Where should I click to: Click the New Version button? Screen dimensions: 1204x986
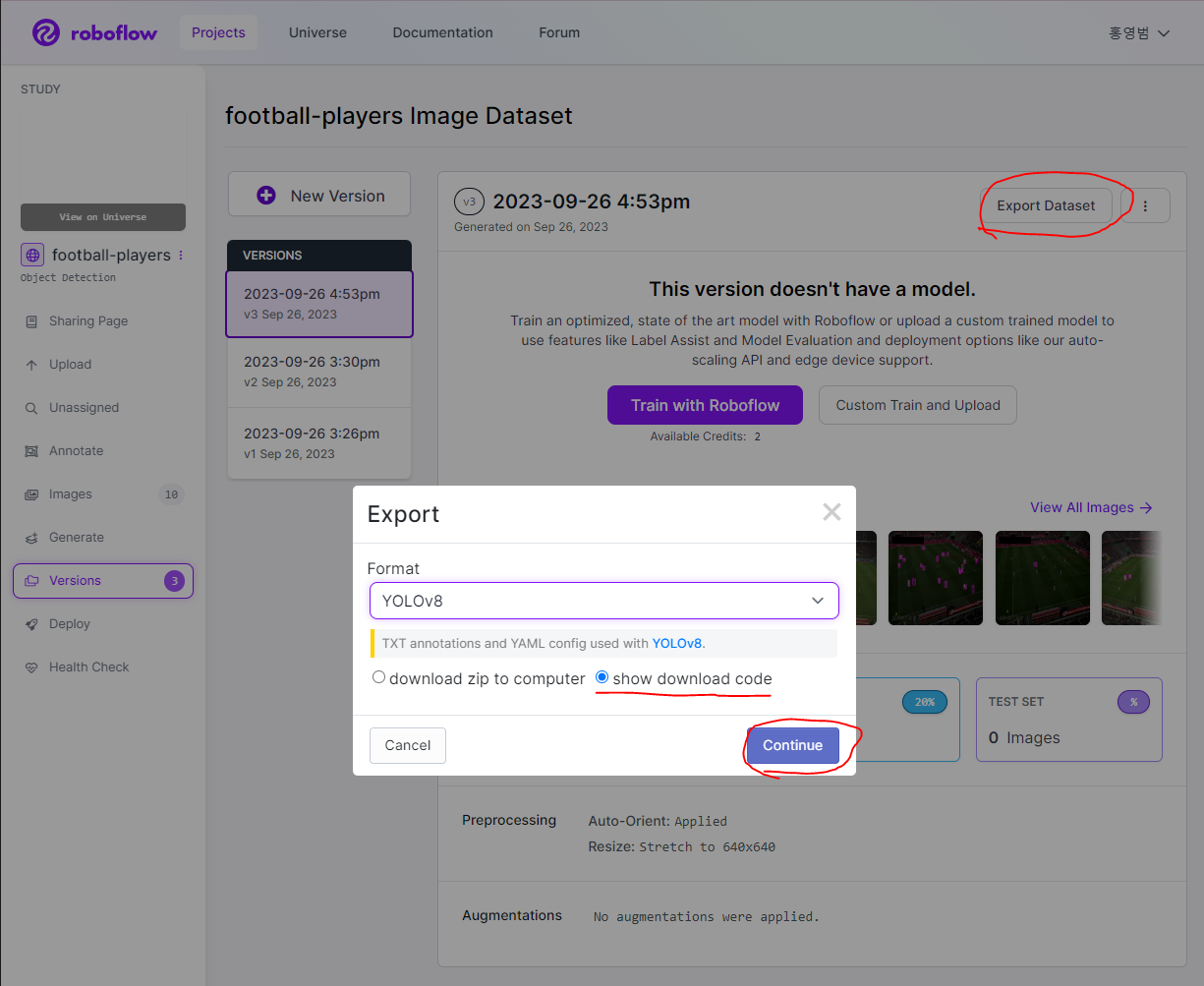click(319, 196)
